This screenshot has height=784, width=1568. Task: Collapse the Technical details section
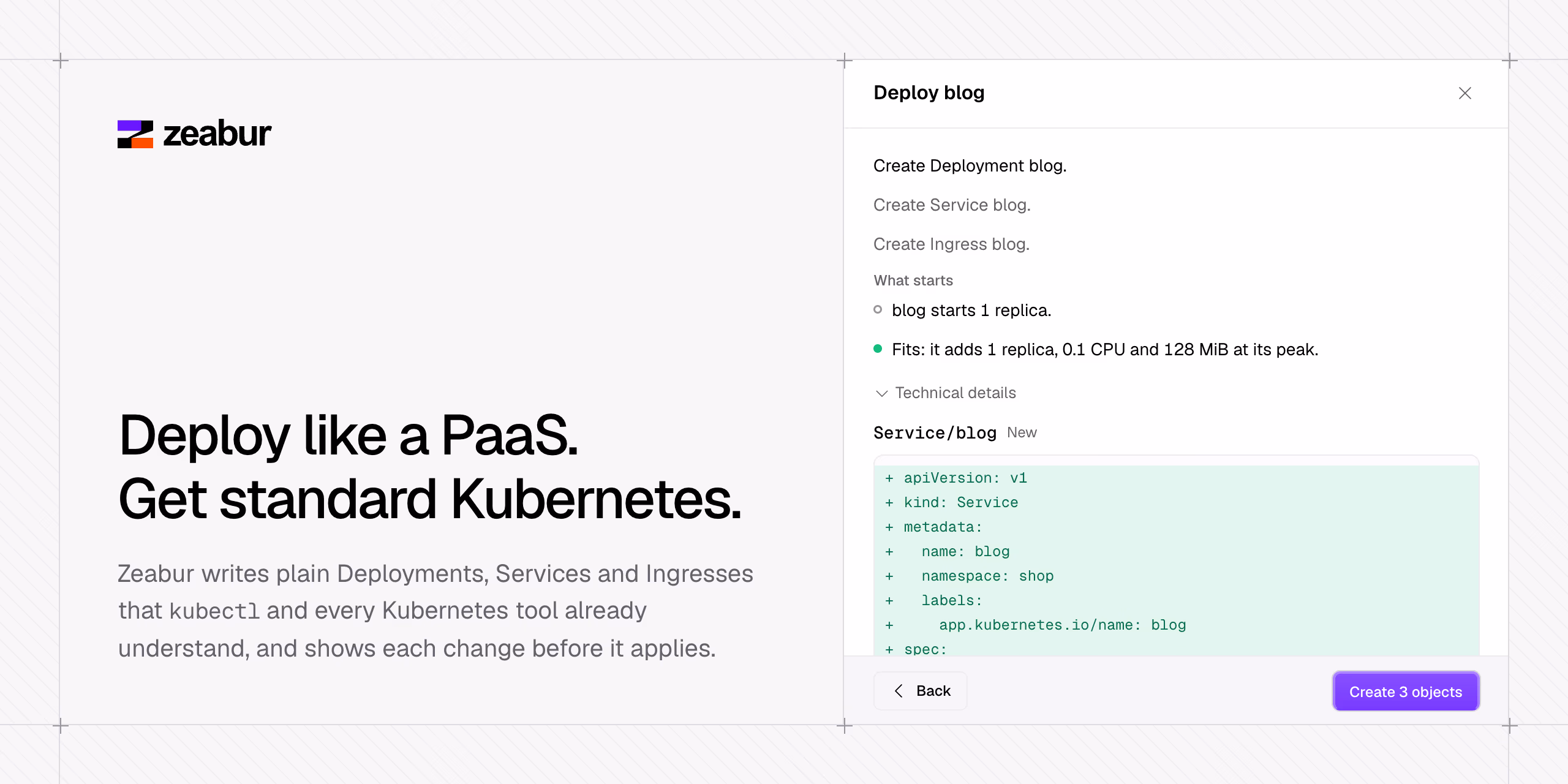coord(946,393)
